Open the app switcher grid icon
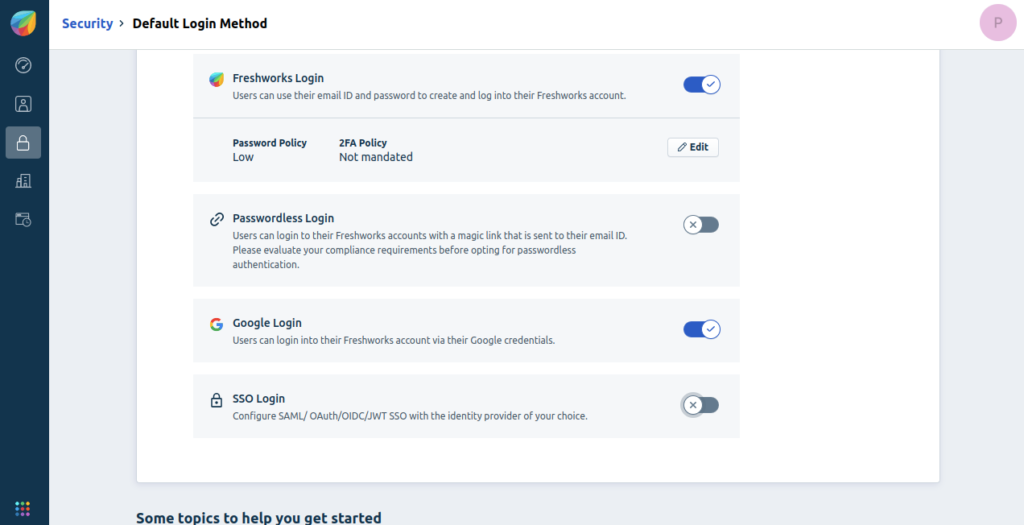Viewport: 1024px width, 525px height. [23, 509]
